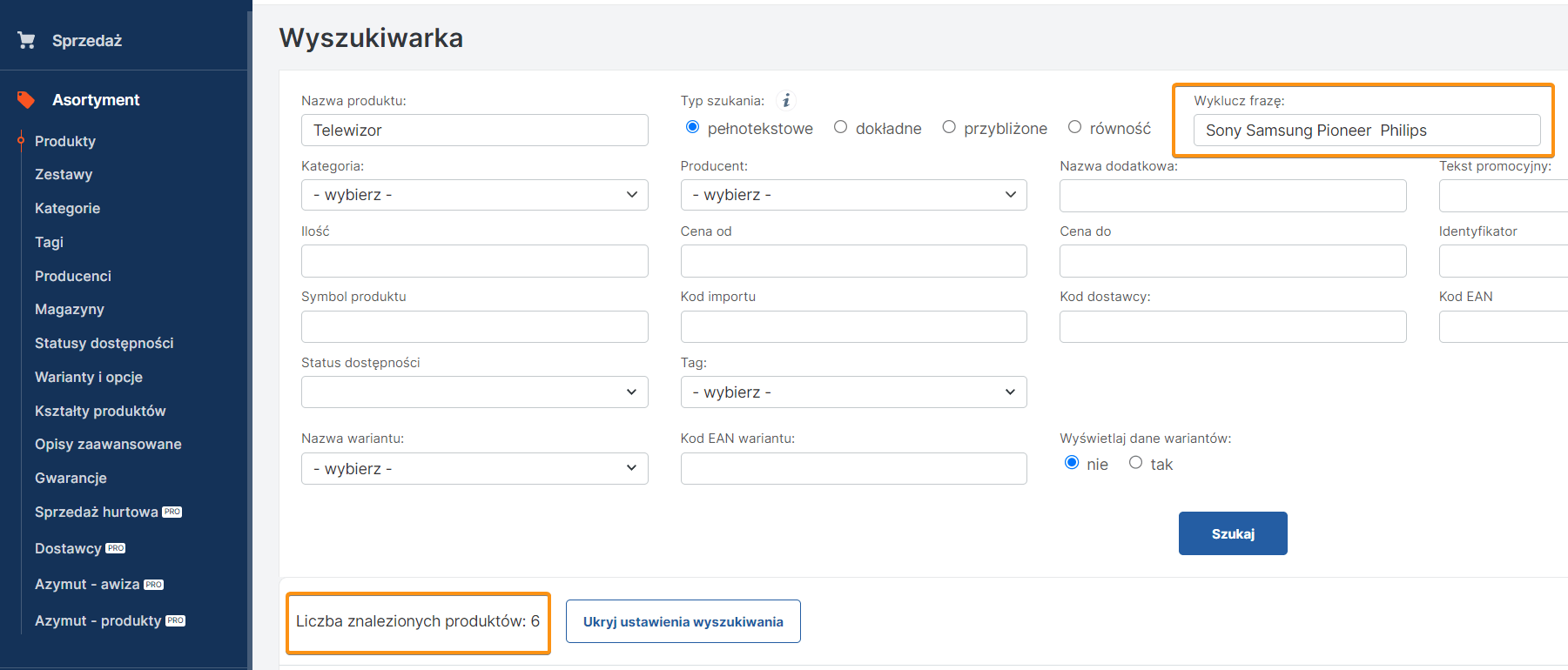Expand the Status dostępności dropdown
The width and height of the screenshot is (1568, 670).
(474, 392)
